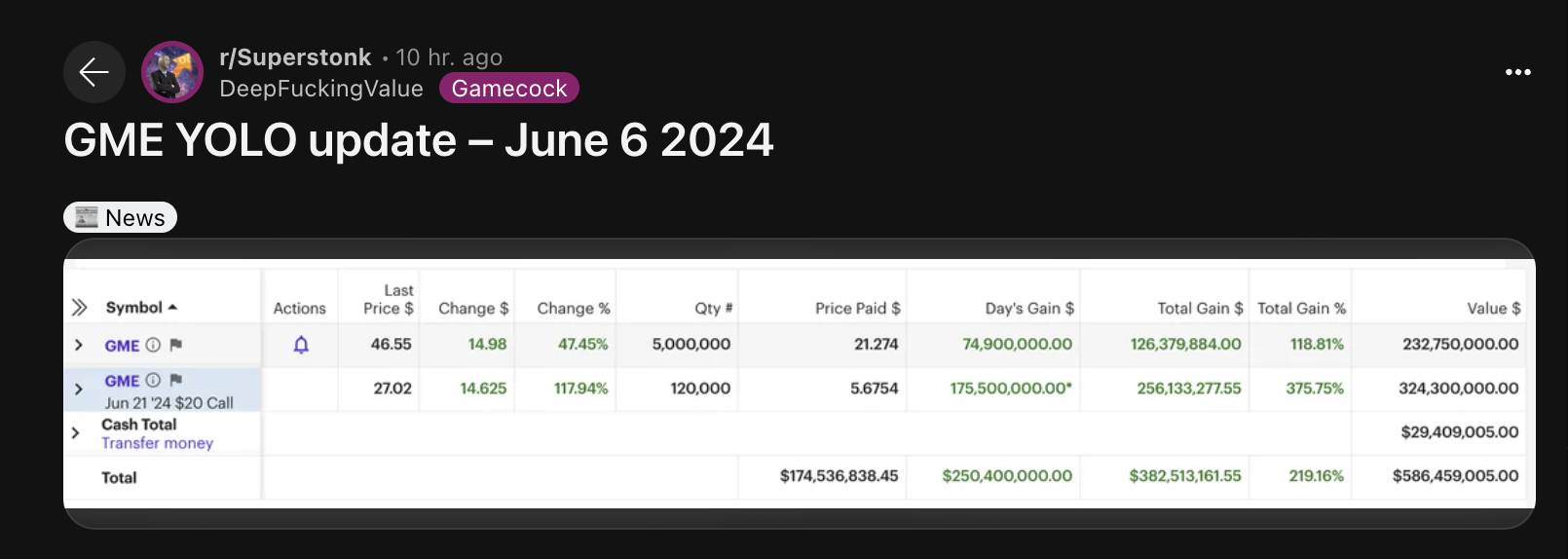Screen dimensions: 1568x559
Task: Open the DeepFuckingValue user profile
Action: point(321,89)
